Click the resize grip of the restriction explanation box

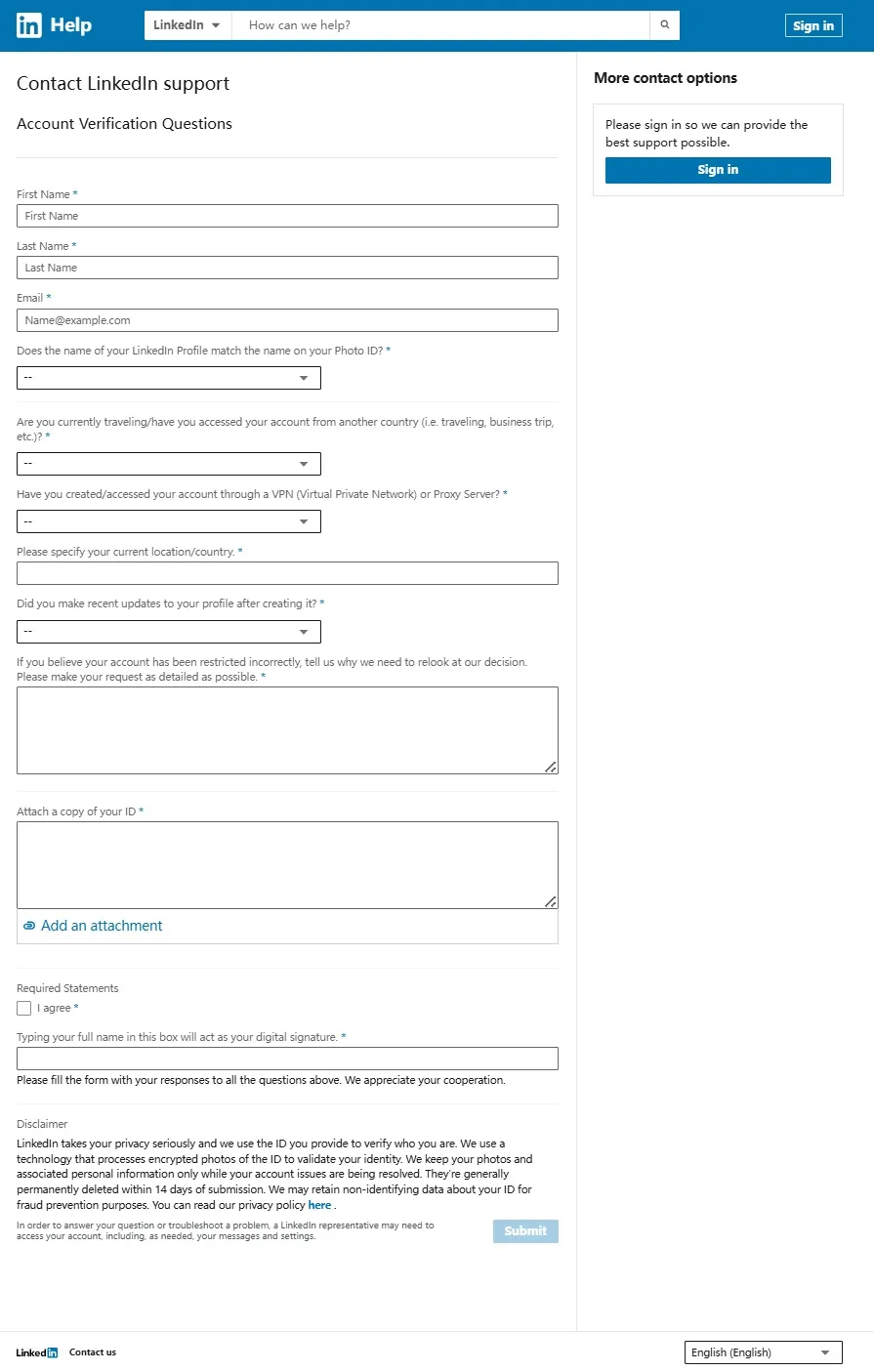tap(551, 768)
